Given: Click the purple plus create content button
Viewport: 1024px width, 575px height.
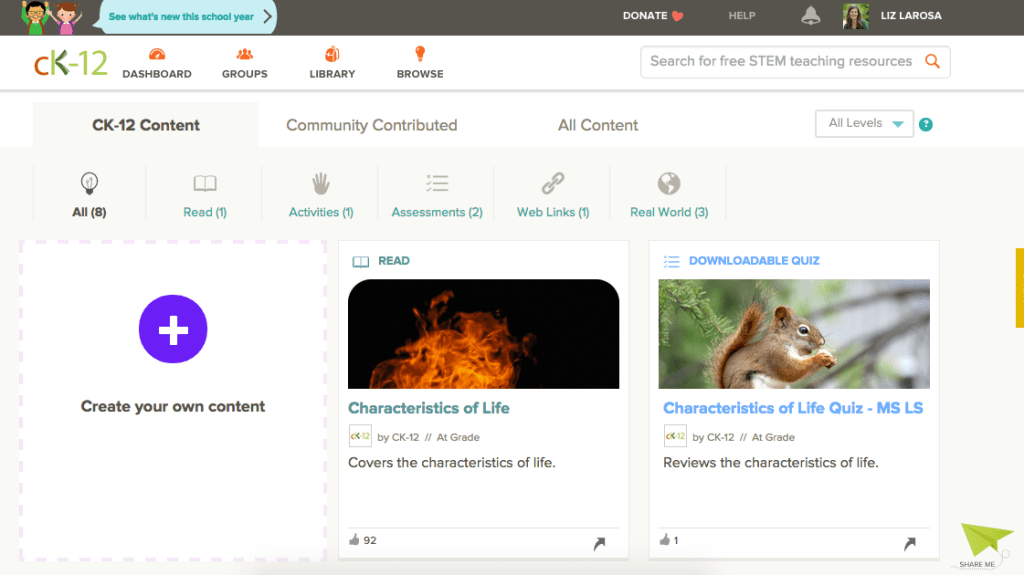Looking at the screenshot, I should tap(173, 329).
